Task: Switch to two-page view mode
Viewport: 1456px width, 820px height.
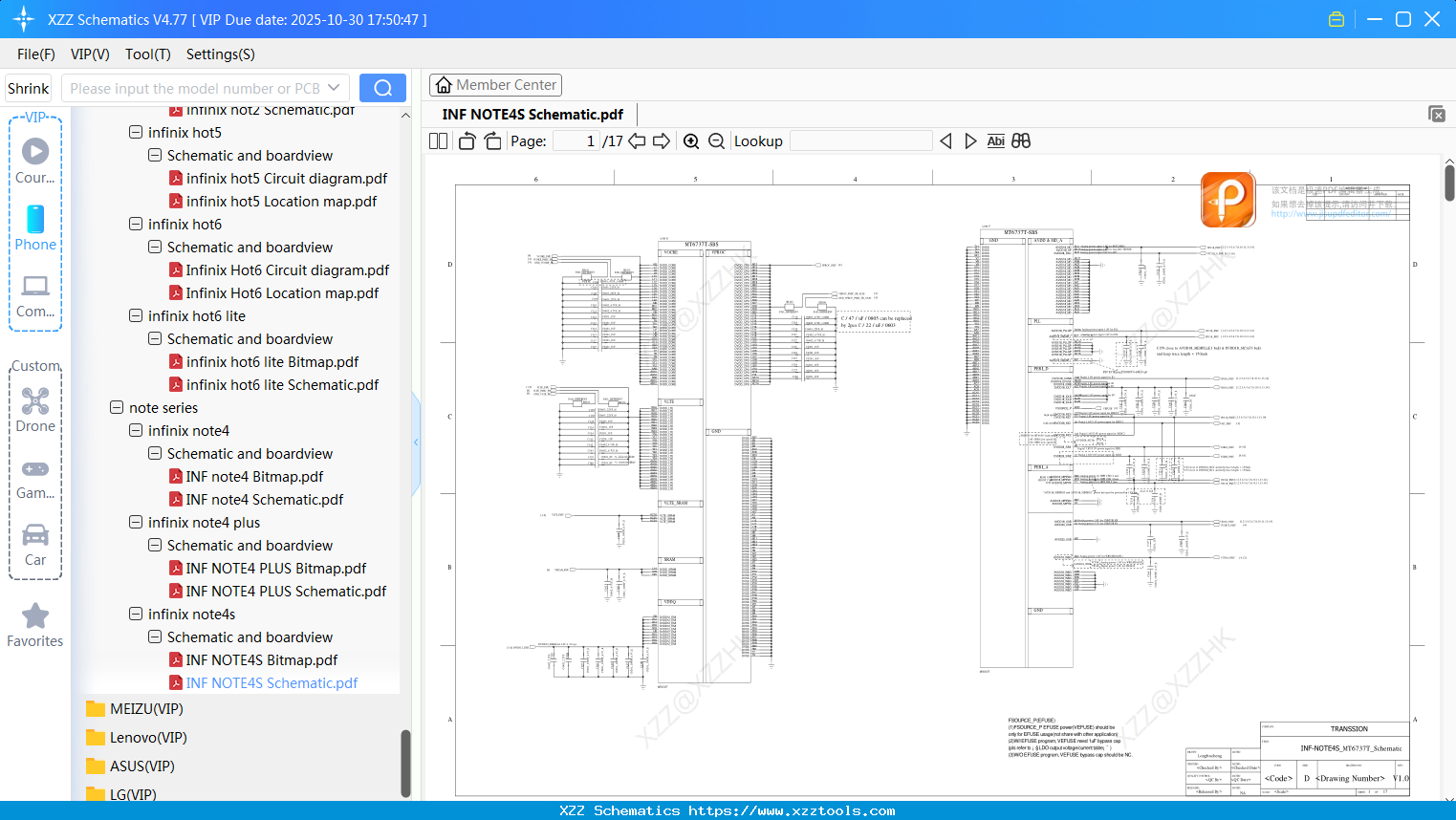Action: pos(437,140)
